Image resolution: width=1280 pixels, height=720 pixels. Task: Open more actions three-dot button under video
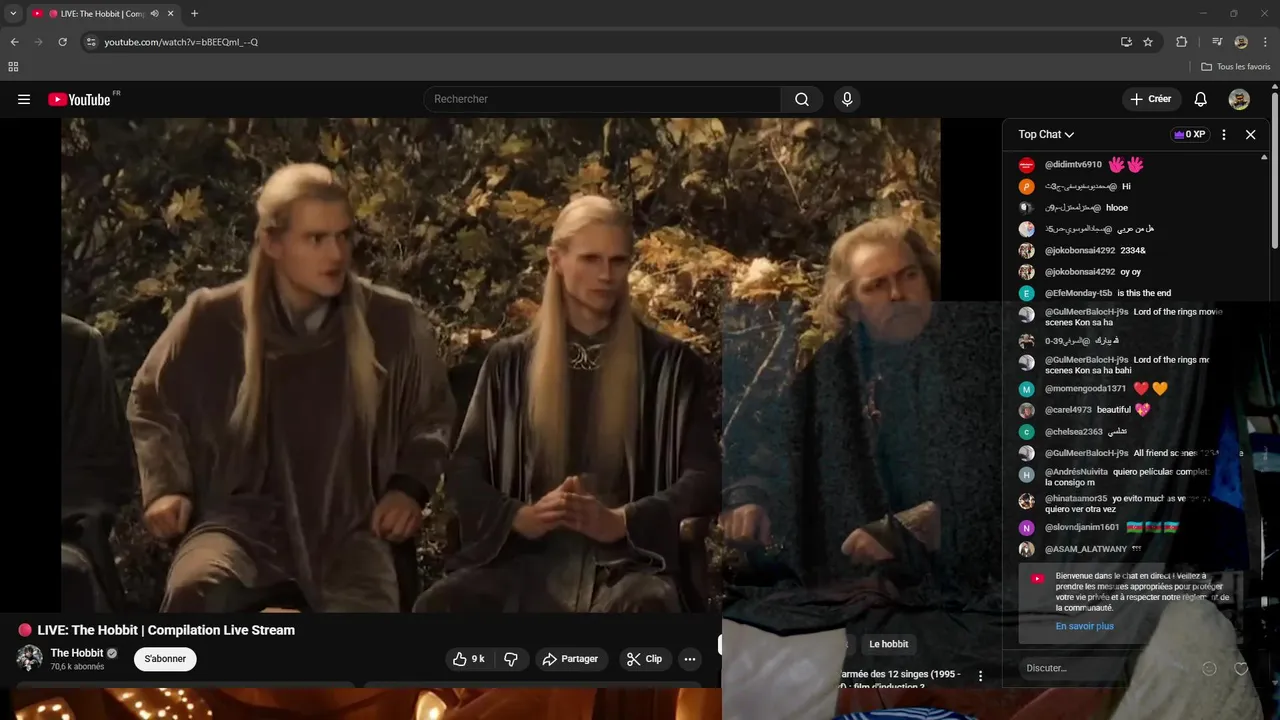coord(690,659)
